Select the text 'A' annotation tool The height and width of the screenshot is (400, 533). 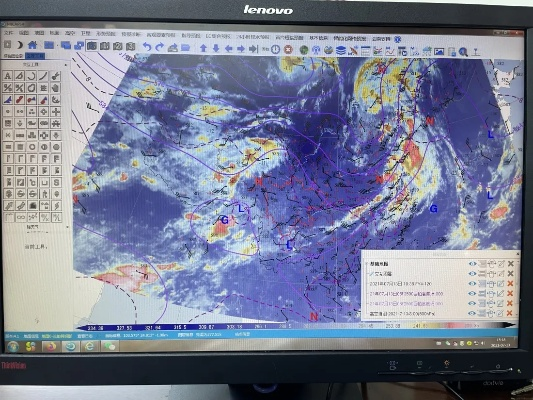(8, 76)
